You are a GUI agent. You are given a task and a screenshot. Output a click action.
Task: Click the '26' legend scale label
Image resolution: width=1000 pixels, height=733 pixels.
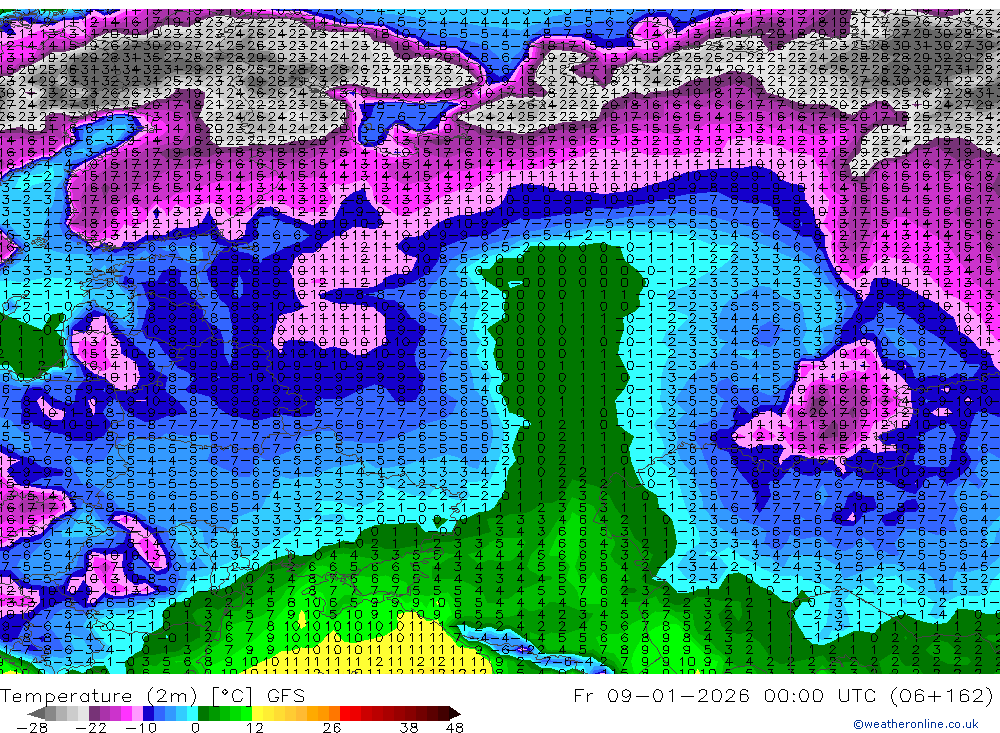click(x=332, y=727)
